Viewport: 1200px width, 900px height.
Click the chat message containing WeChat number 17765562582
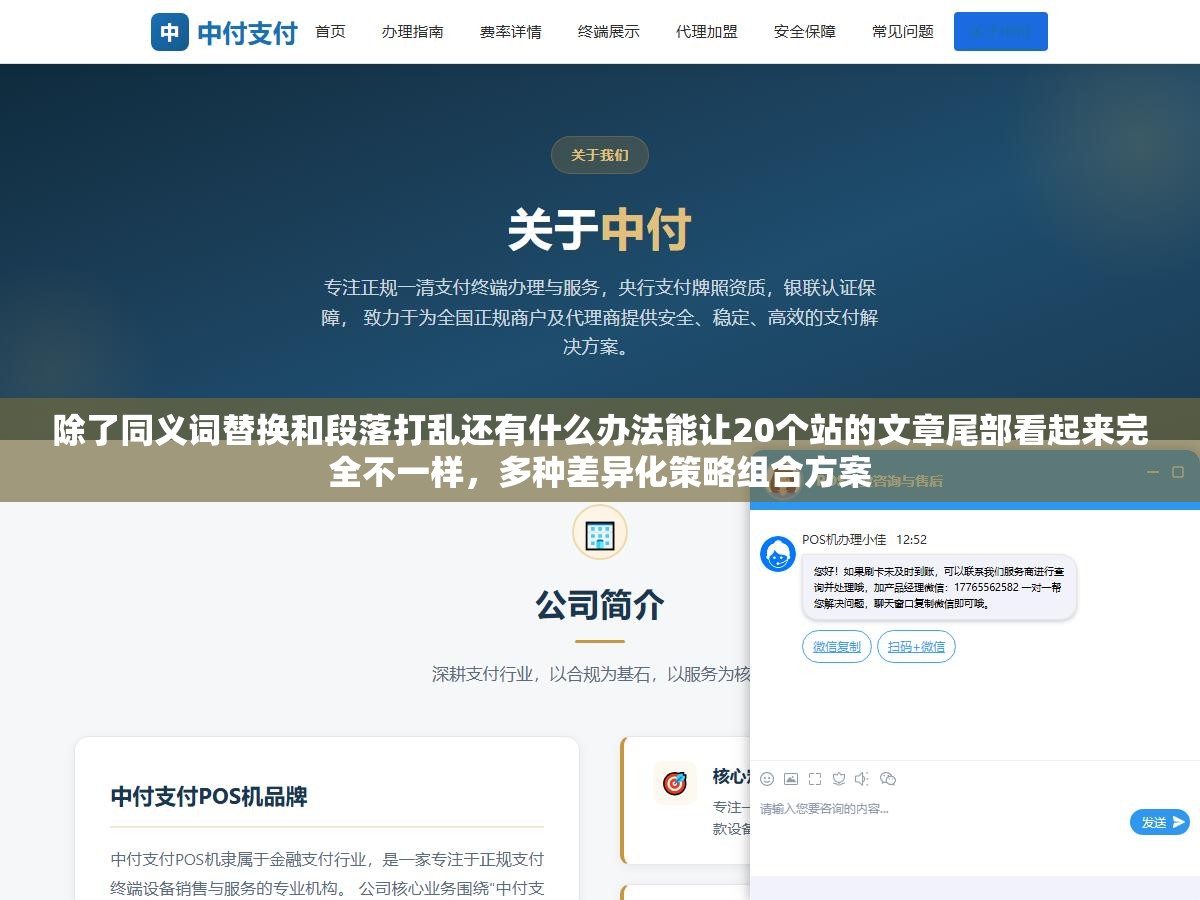[x=939, y=587]
